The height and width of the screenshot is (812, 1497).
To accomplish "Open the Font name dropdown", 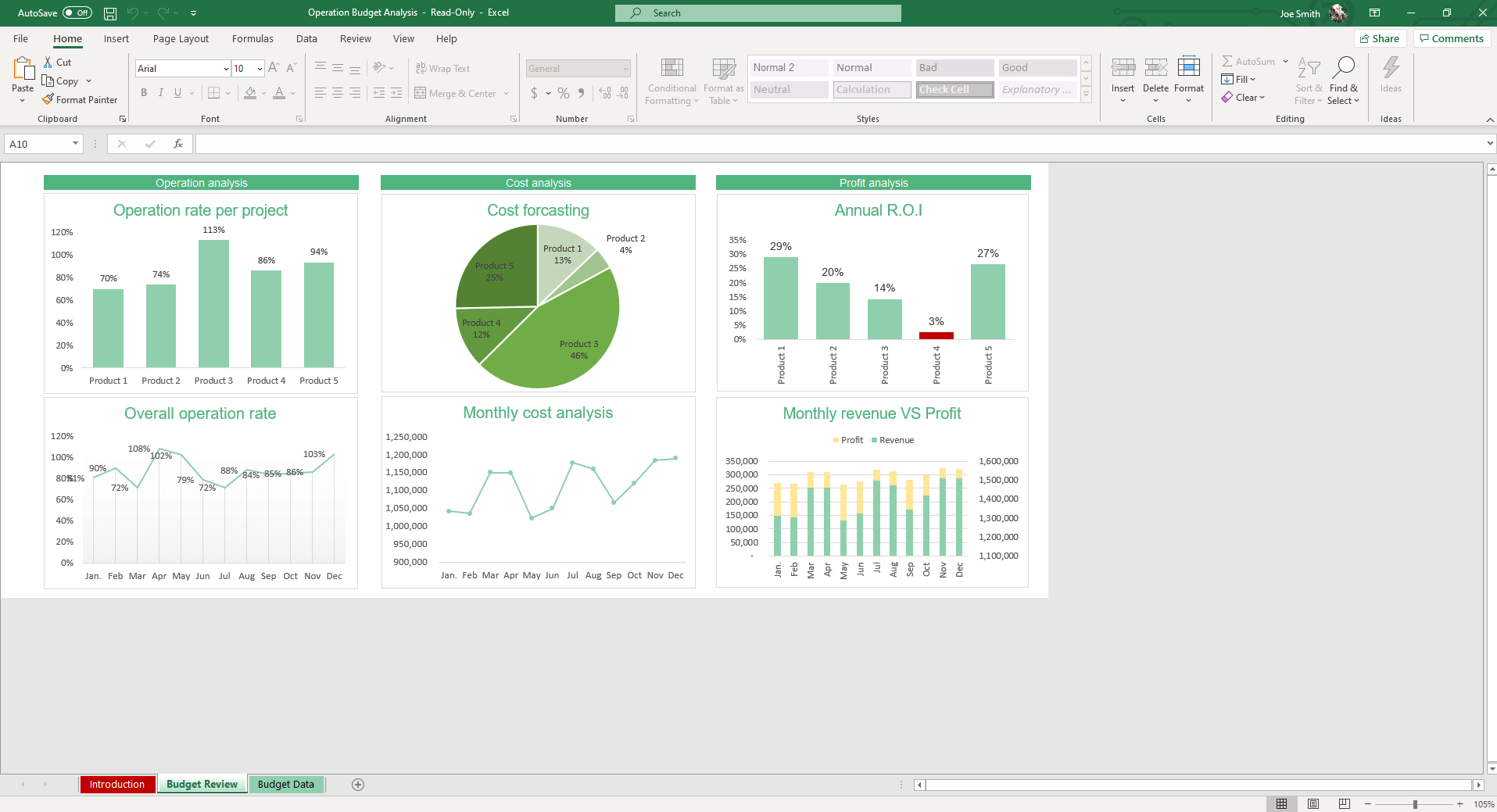I will tap(225, 68).
